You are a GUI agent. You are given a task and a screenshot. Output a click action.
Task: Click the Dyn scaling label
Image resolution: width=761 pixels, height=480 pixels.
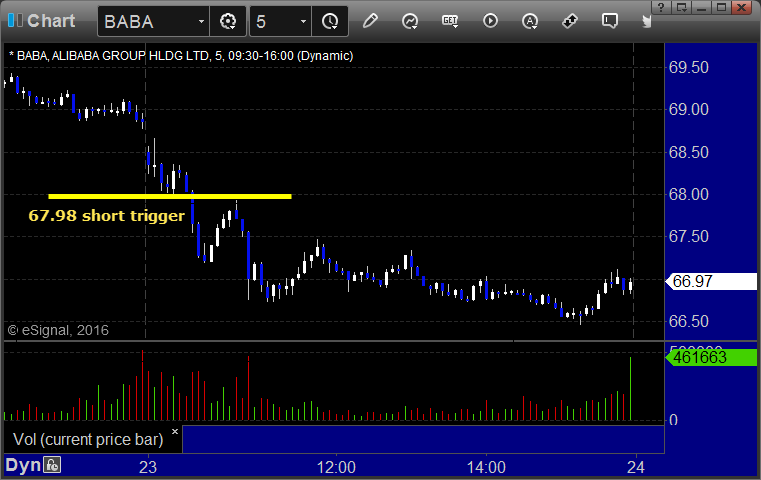tap(23, 465)
